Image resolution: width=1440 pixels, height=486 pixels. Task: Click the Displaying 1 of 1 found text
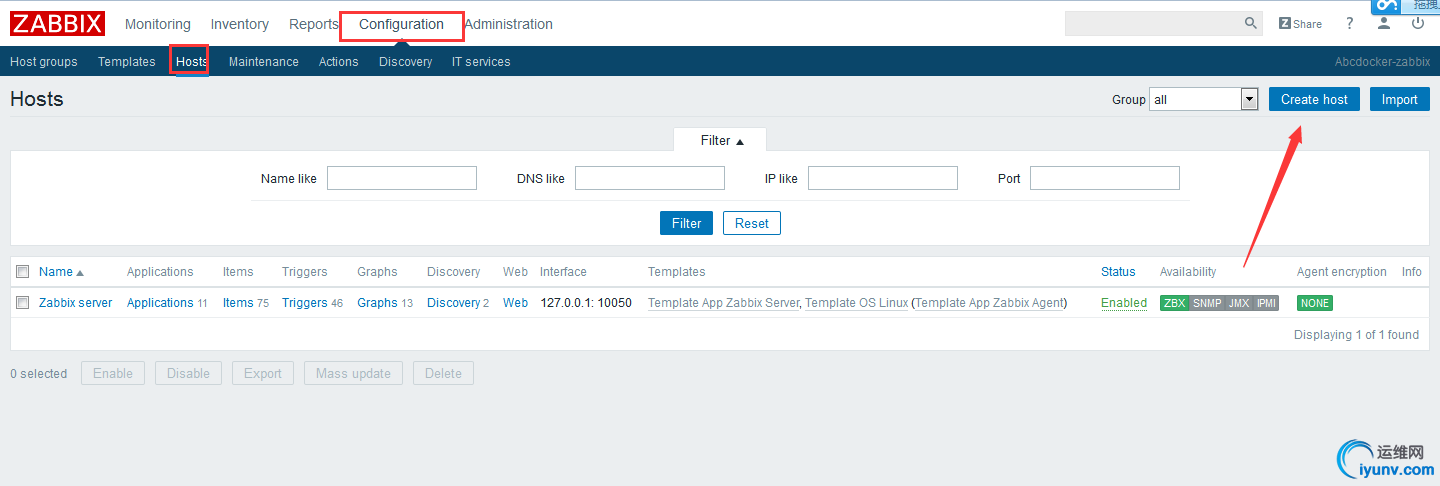pos(1356,335)
